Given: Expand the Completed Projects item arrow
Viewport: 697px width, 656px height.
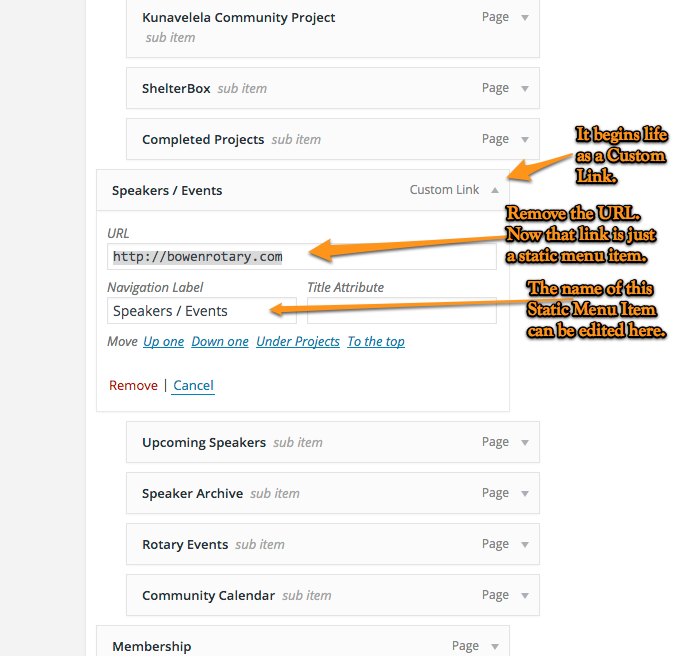Looking at the screenshot, I should [x=525, y=140].
